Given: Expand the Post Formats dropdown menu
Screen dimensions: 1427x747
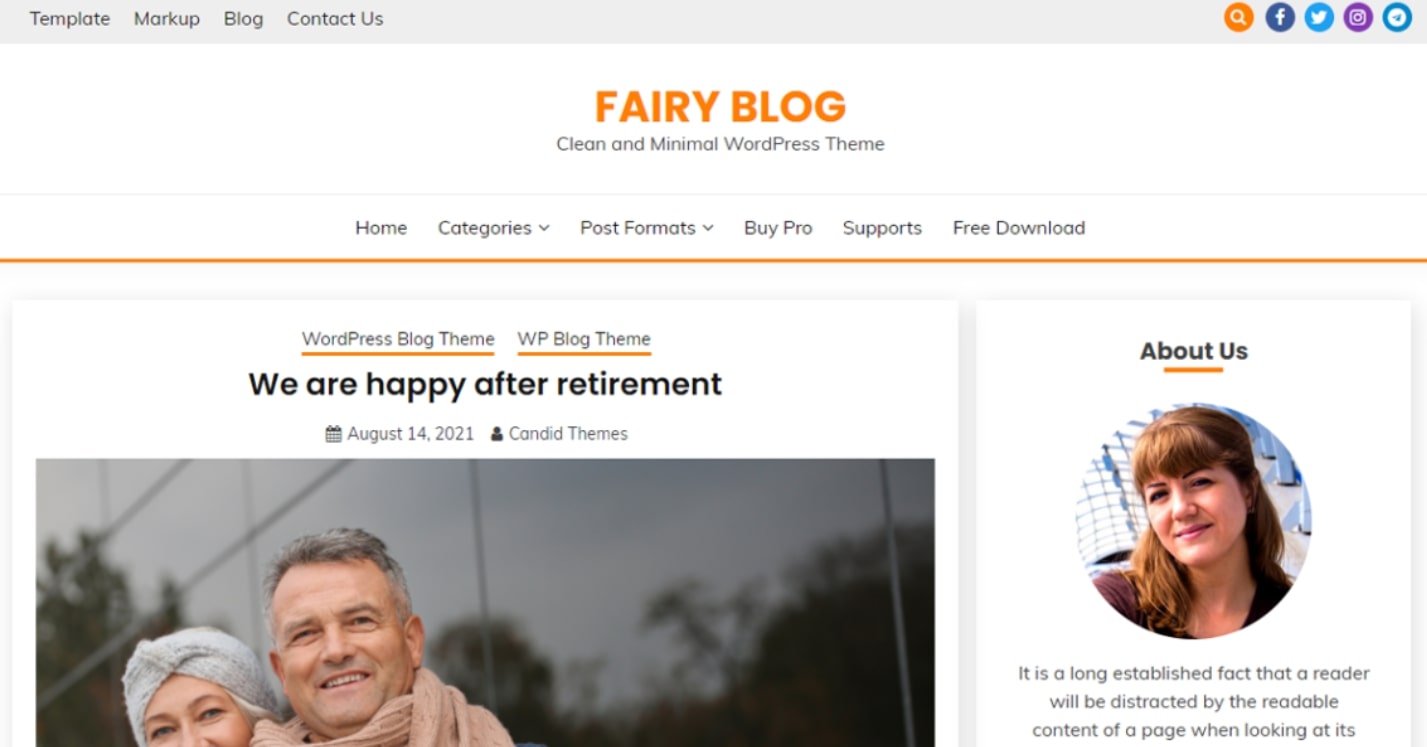Looking at the screenshot, I should coord(647,228).
